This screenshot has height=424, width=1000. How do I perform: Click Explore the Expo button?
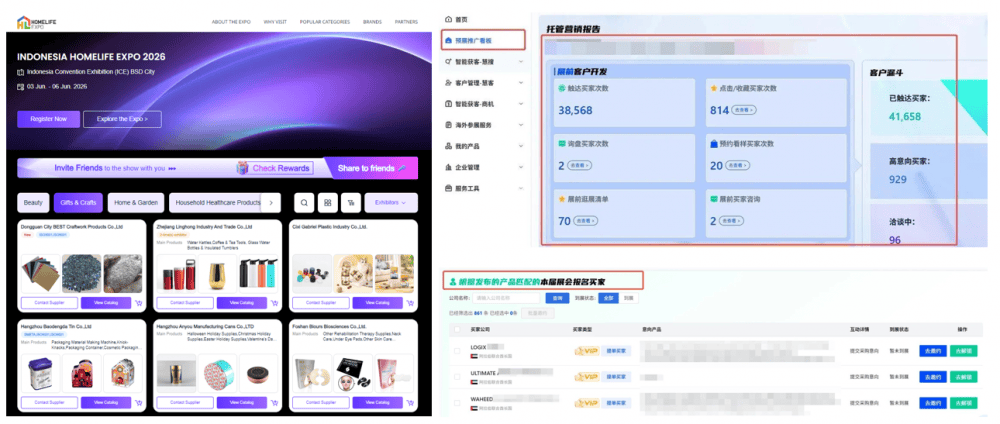pos(122,119)
